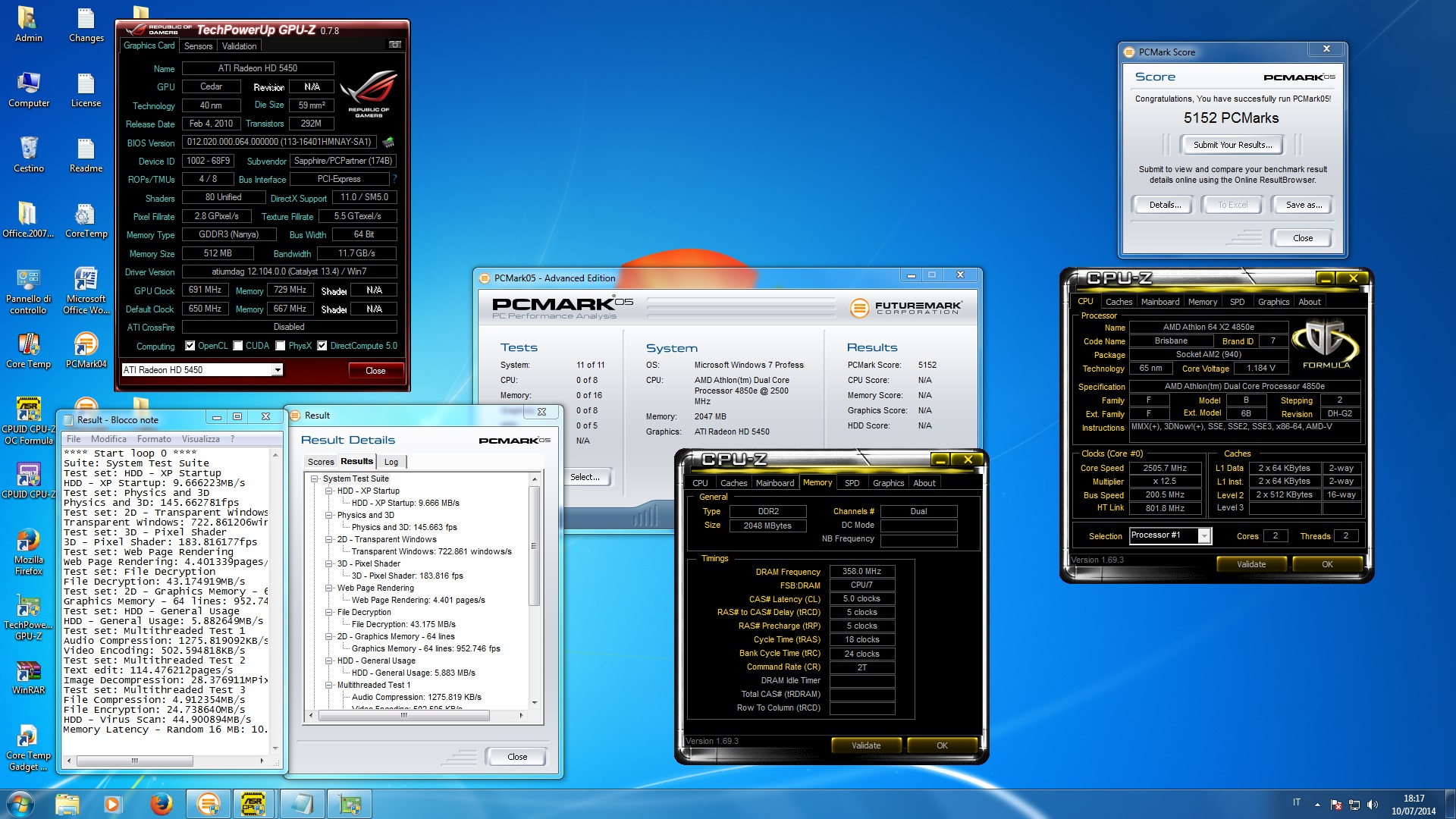The height and width of the screenshot is (819, 1456).
Task: Launch the PCMark04 desktop shortcut
Action: point(86,350)
